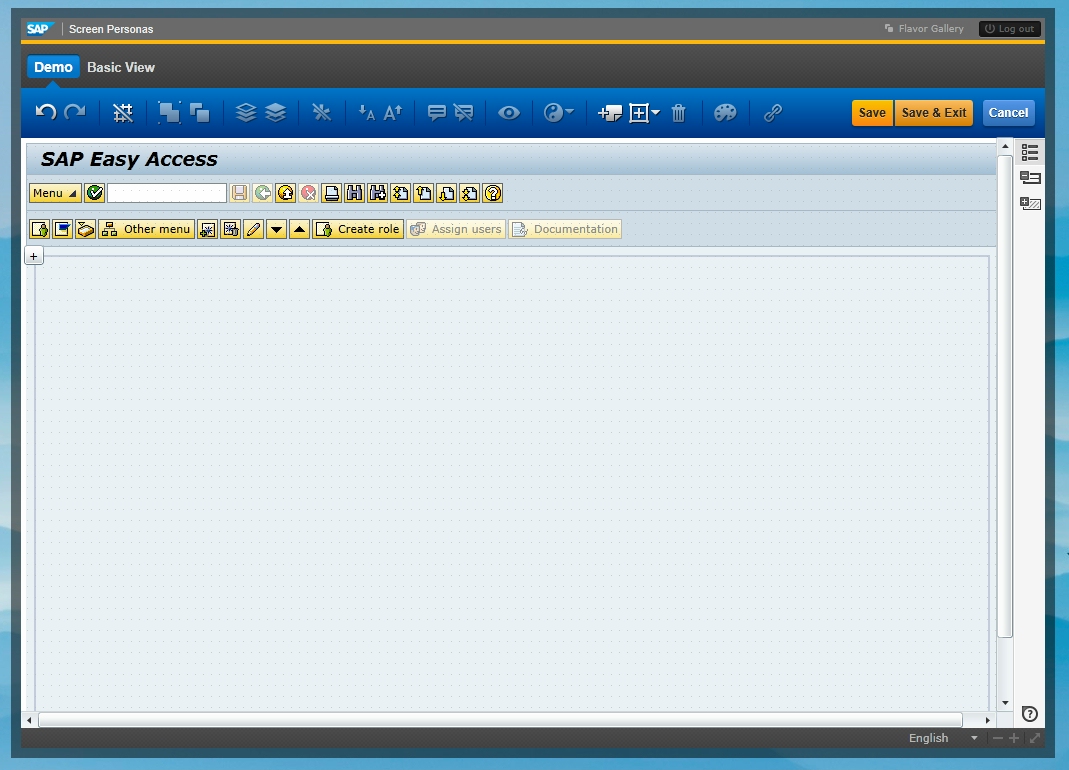Open the list view panel icon in sidebar
The width and height of the screenshot is (1069, 770).
1029,152
